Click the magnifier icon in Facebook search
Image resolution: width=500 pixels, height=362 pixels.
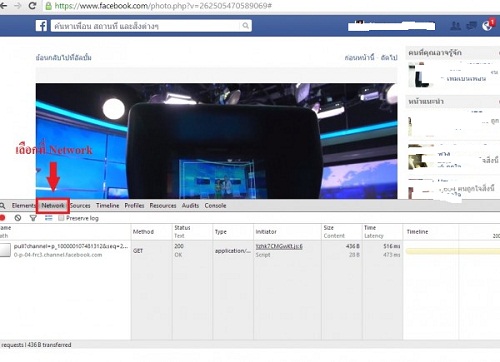point(246,26)
